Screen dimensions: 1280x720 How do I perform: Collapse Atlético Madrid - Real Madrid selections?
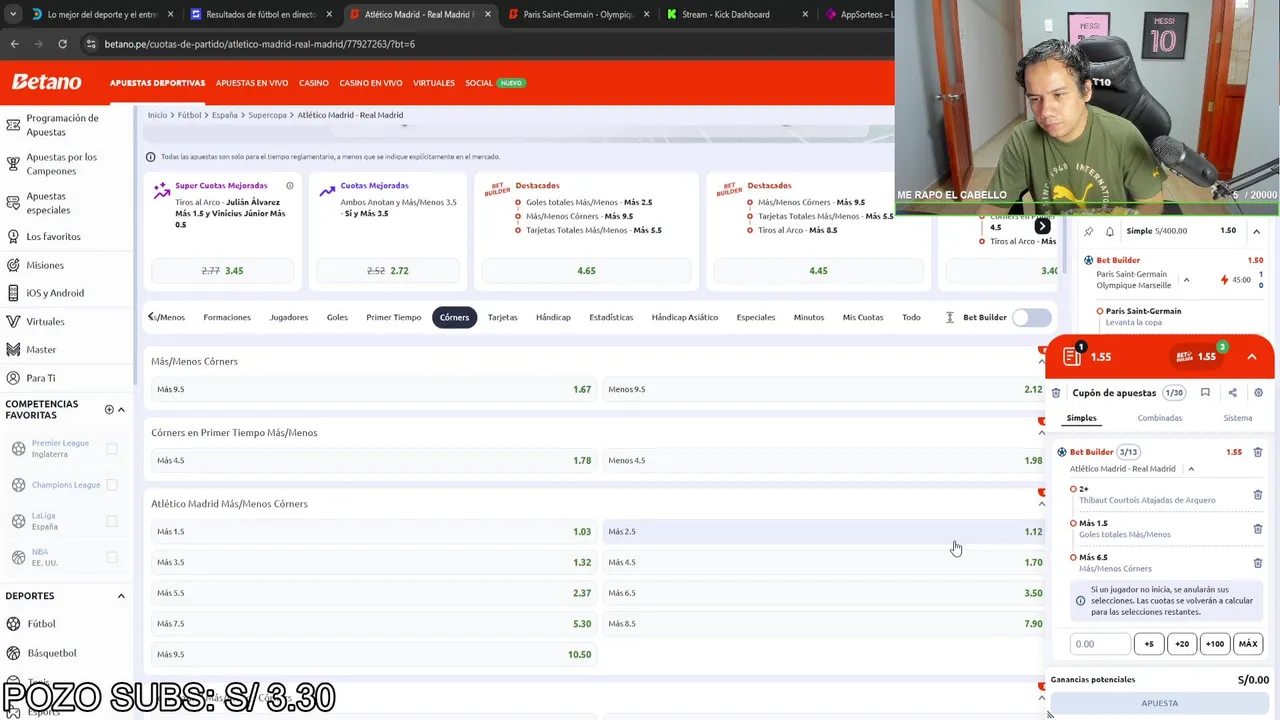coord(1191,469)
